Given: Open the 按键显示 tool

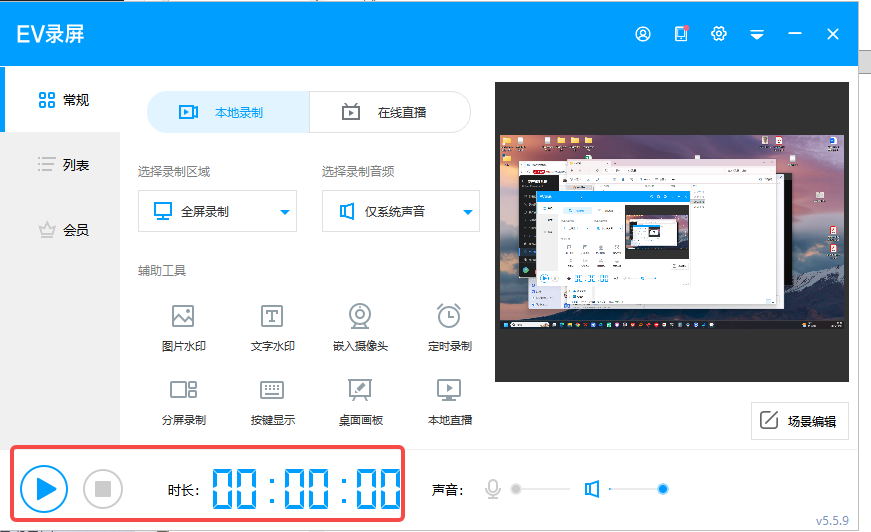Looking at the screenshot, I should click(272, 402).
